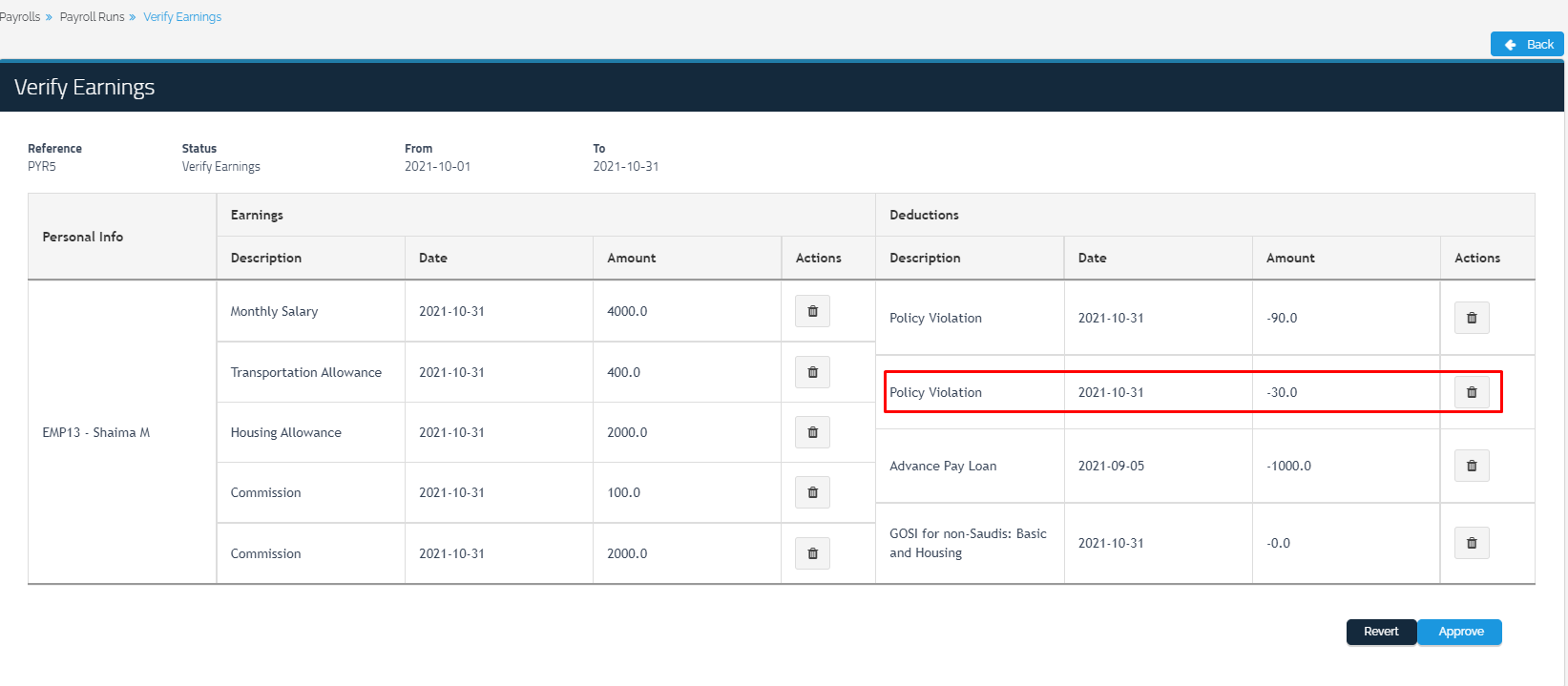Click the Back button
The height and width of the screenshot is (686, 1568).
pyautogui.click(x=1527, y=44)
